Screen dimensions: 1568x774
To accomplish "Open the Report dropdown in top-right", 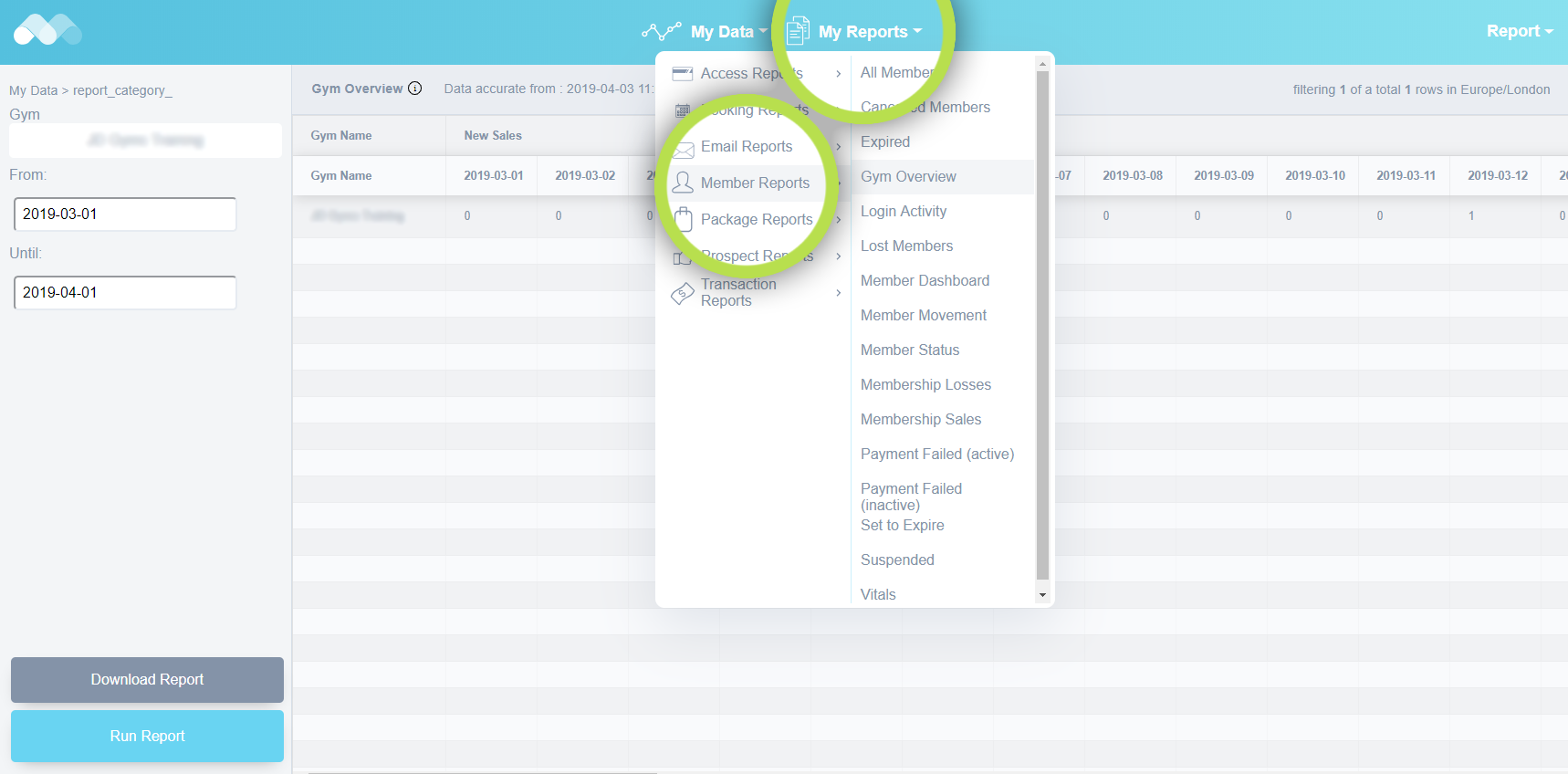I will [x=1519, y=31].
